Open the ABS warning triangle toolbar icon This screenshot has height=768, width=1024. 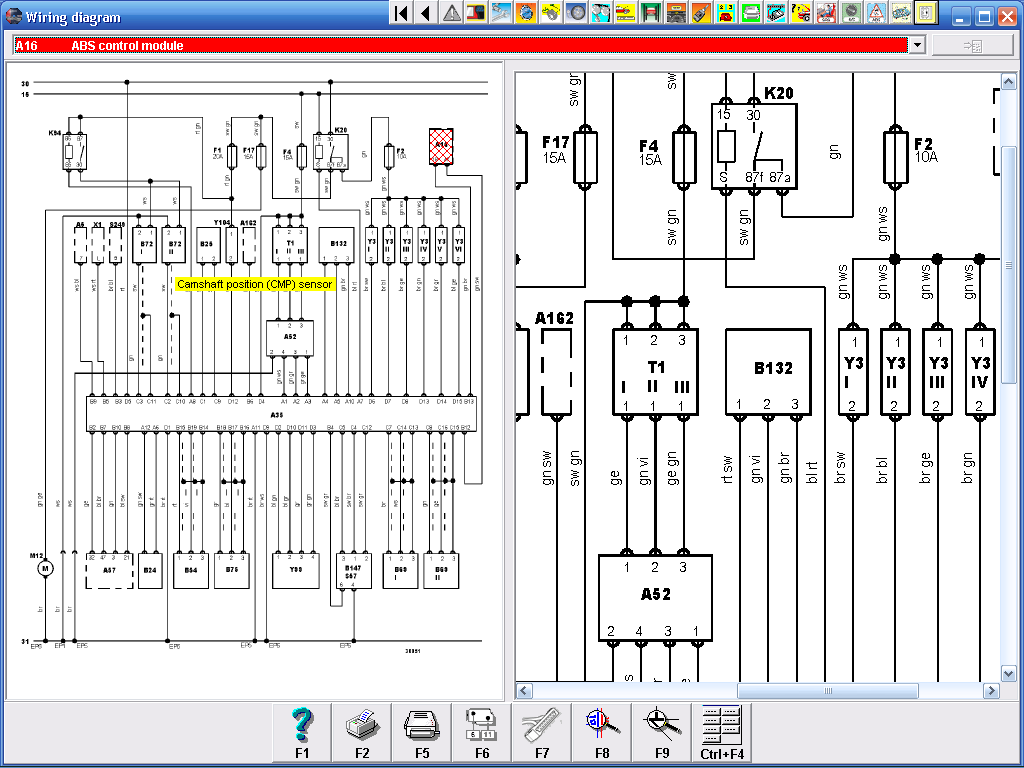(x=877, y=13)
